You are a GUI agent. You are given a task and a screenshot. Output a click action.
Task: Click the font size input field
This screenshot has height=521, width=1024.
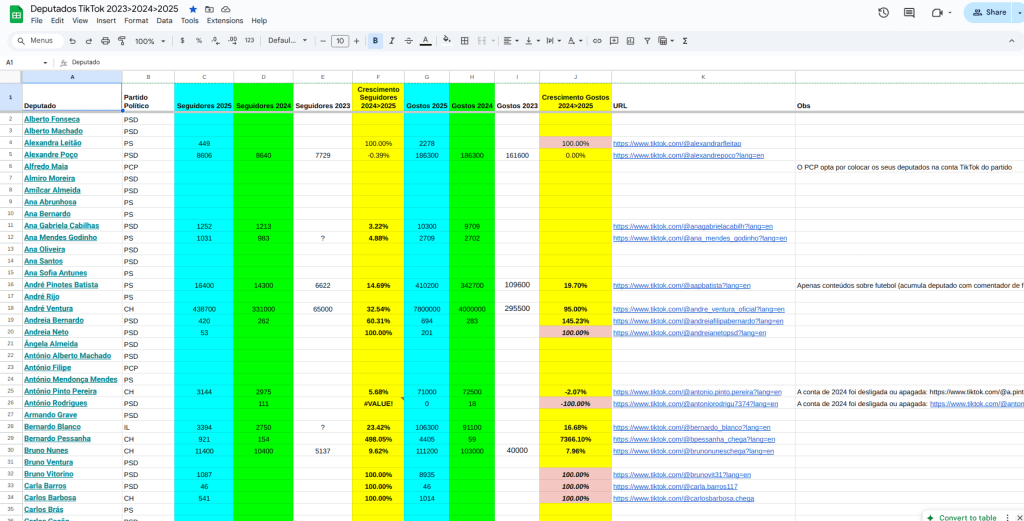coord(340,41)
